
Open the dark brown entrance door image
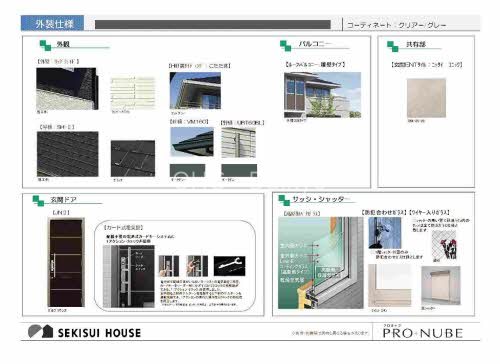66,262
